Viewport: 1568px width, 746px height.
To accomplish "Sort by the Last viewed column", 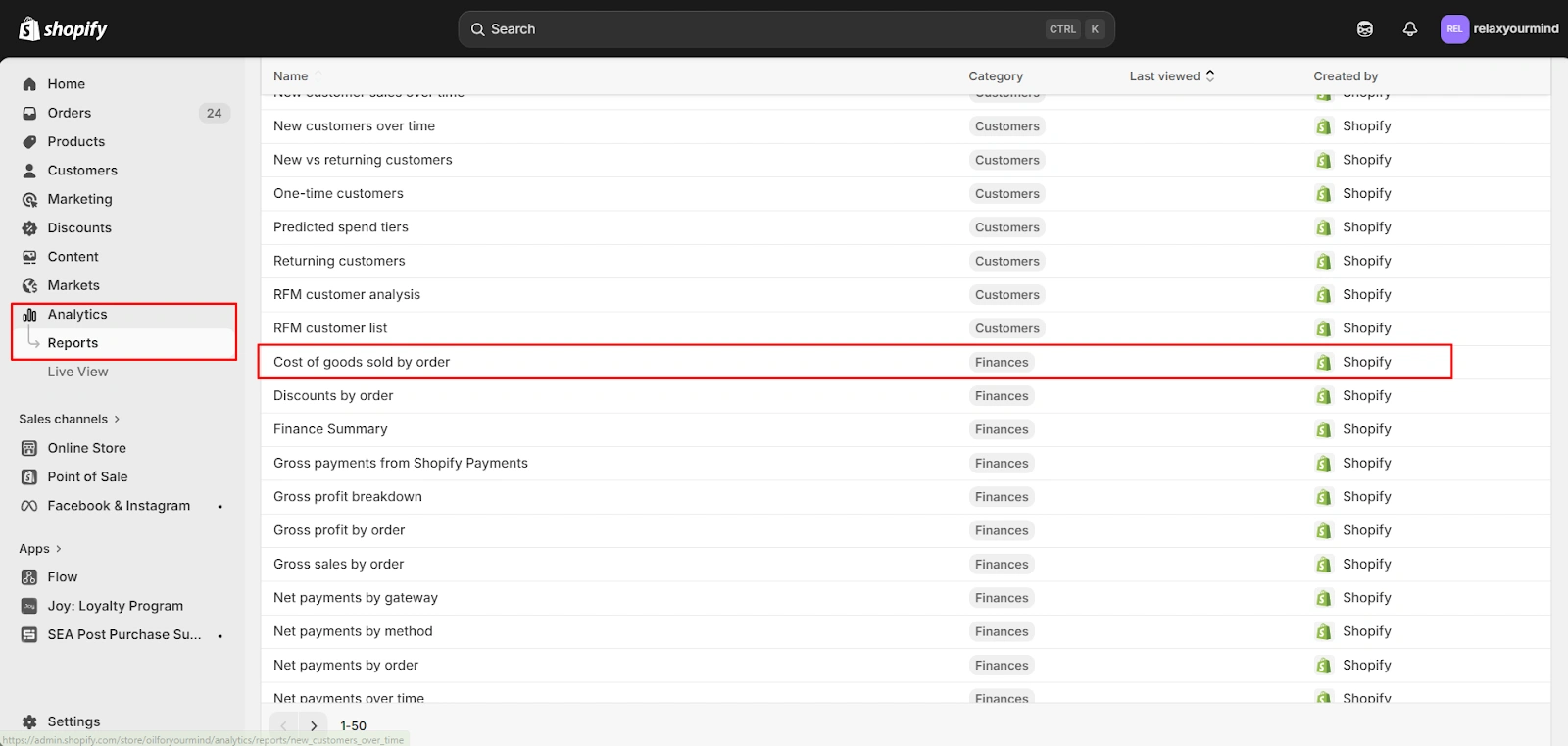I will 1172,75.
